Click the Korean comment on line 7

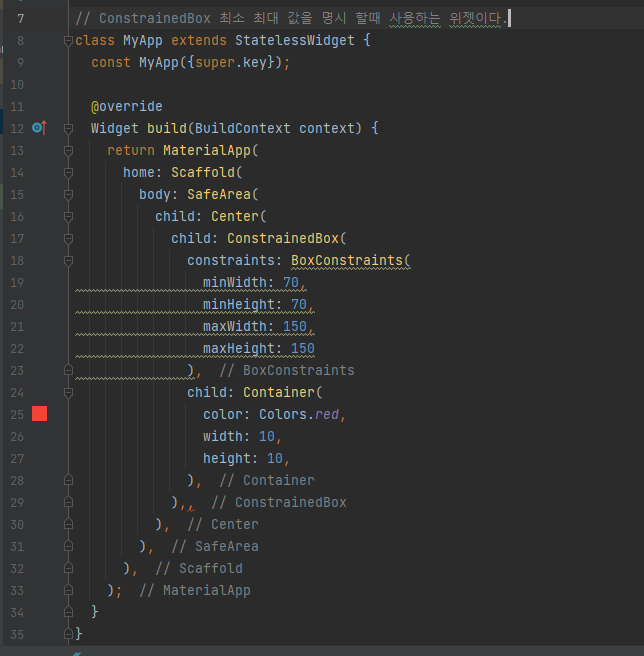click(291, 18)
